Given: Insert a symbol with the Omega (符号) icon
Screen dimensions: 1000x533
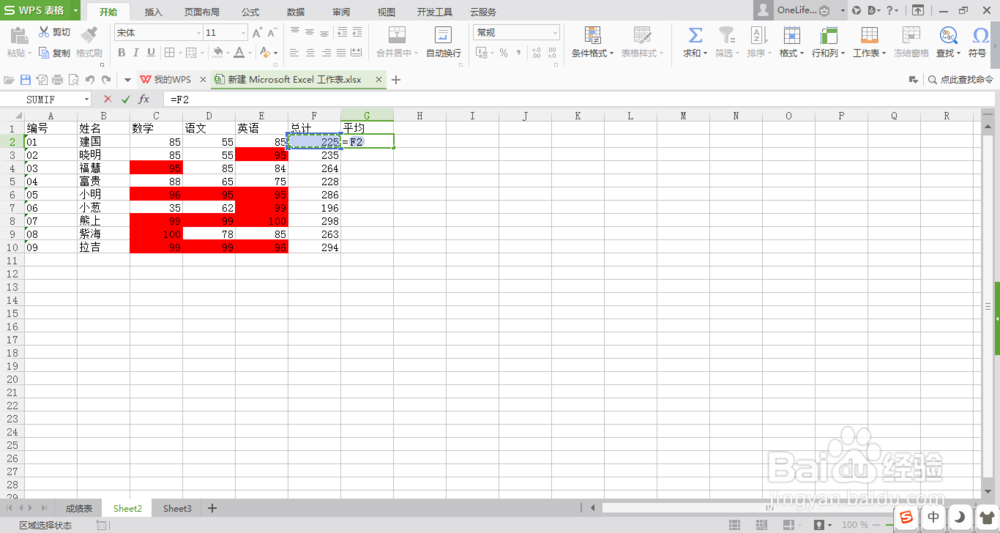Looking at the screenshot, I should pyautogui.click(x=980, y=35).
